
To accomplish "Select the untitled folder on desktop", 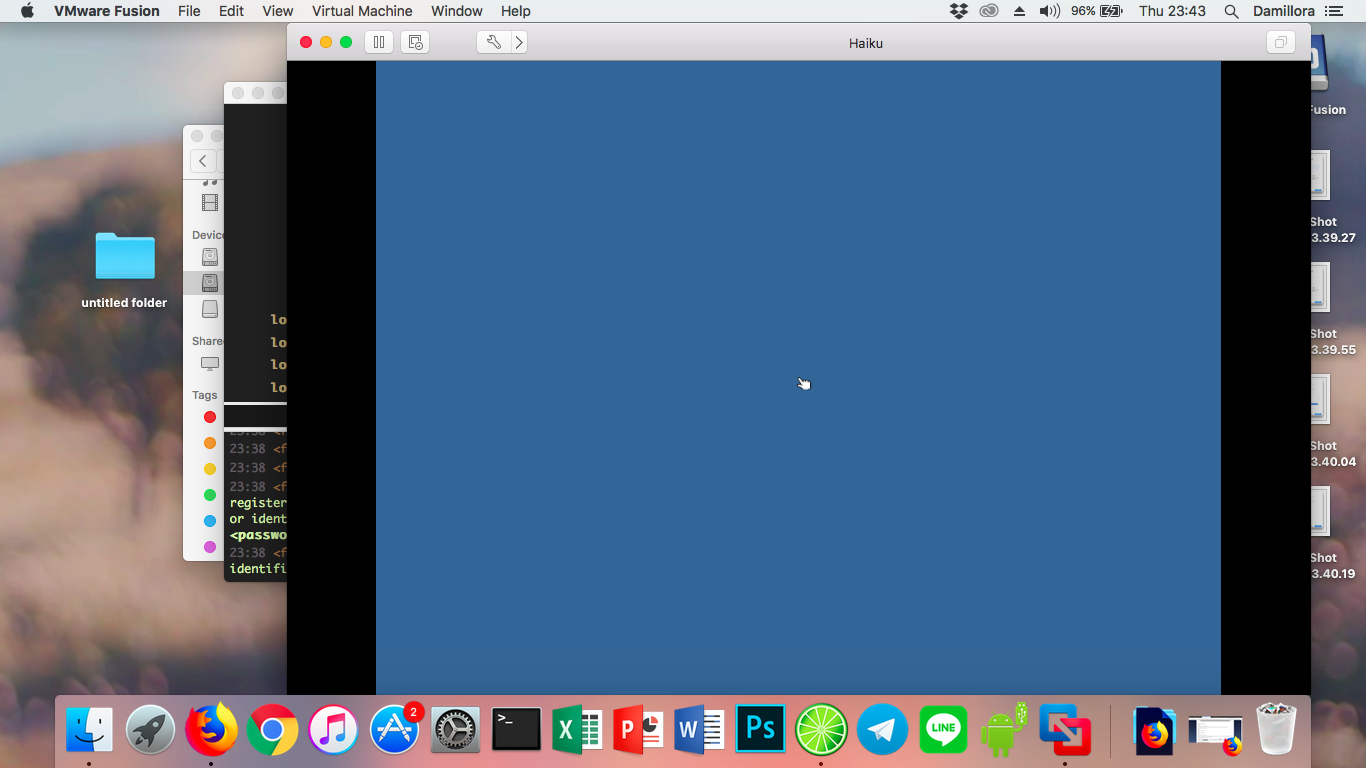I will pos(125,258).
